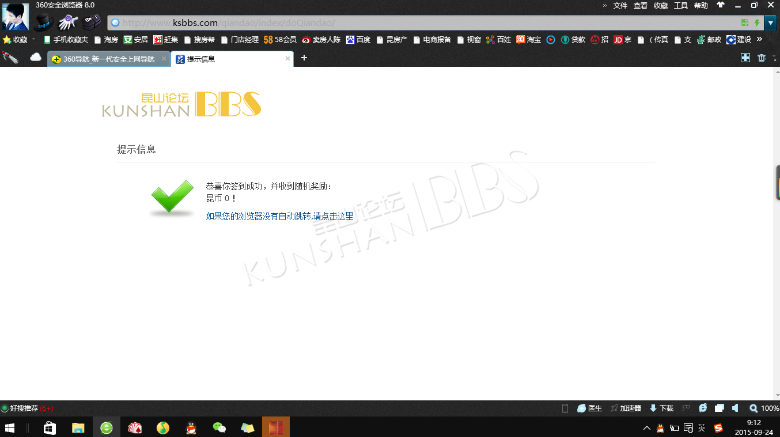Expand the hidden menu chevron before 文件
The image size is (780, 437).
coord(604,5)
